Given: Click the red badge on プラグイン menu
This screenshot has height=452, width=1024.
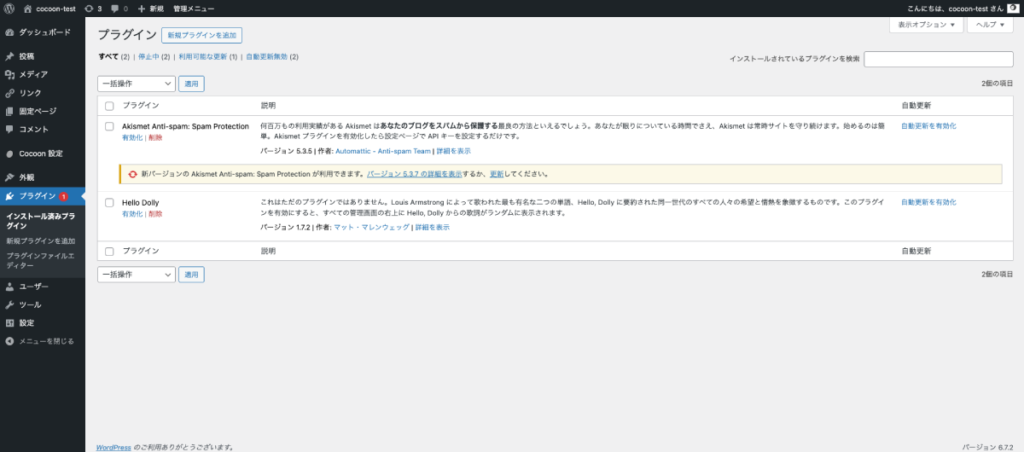Looking at the screenshot, I should pos(63,197).
